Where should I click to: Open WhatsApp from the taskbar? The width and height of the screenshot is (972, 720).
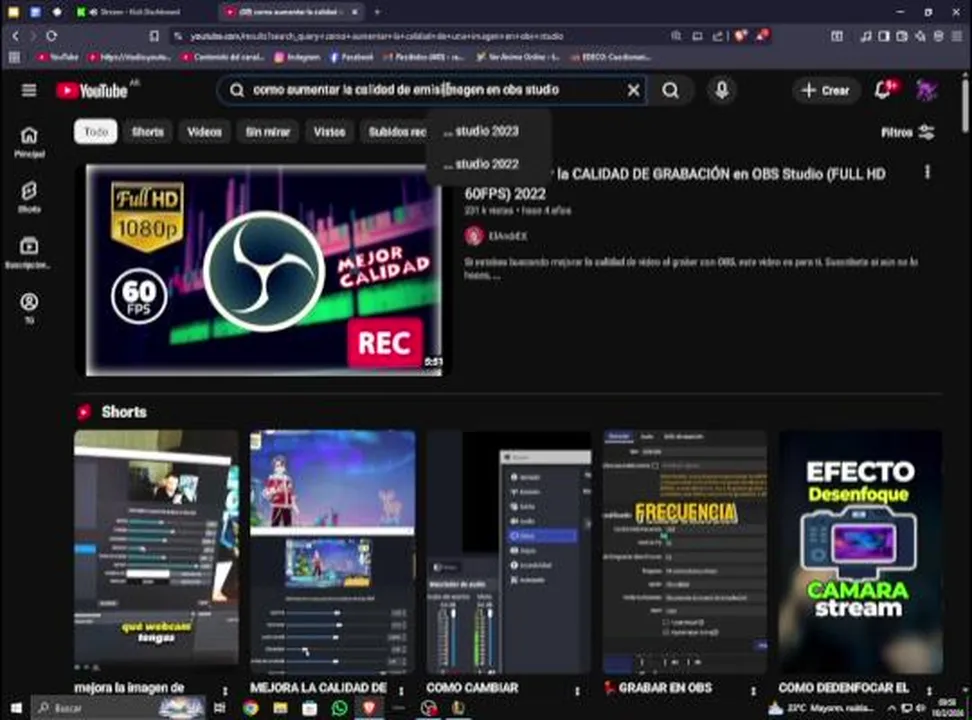click(340, 708)
